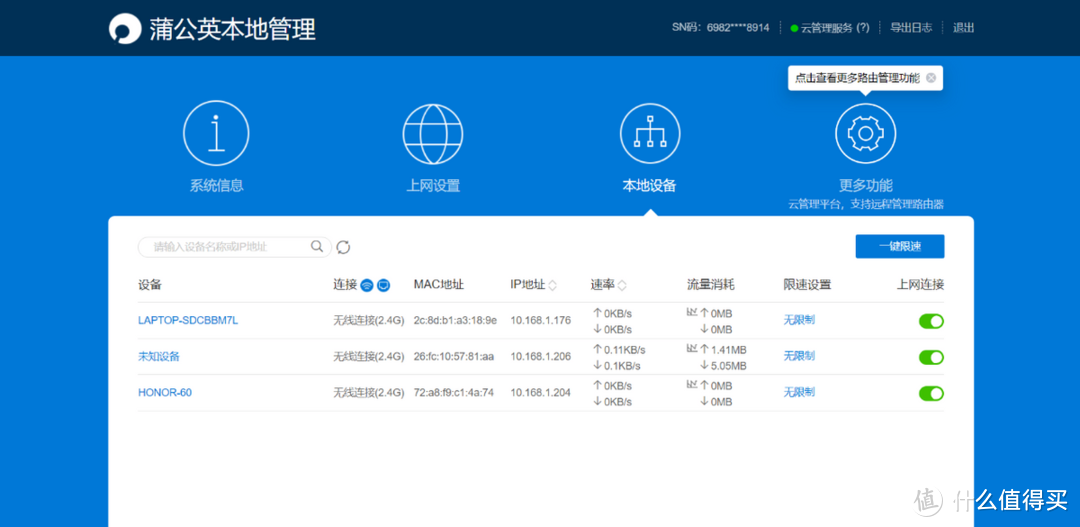The width and height of the screenshot is (1080, 527).
Task: Click 退出 to log out
Action: [x=964, y=28]
